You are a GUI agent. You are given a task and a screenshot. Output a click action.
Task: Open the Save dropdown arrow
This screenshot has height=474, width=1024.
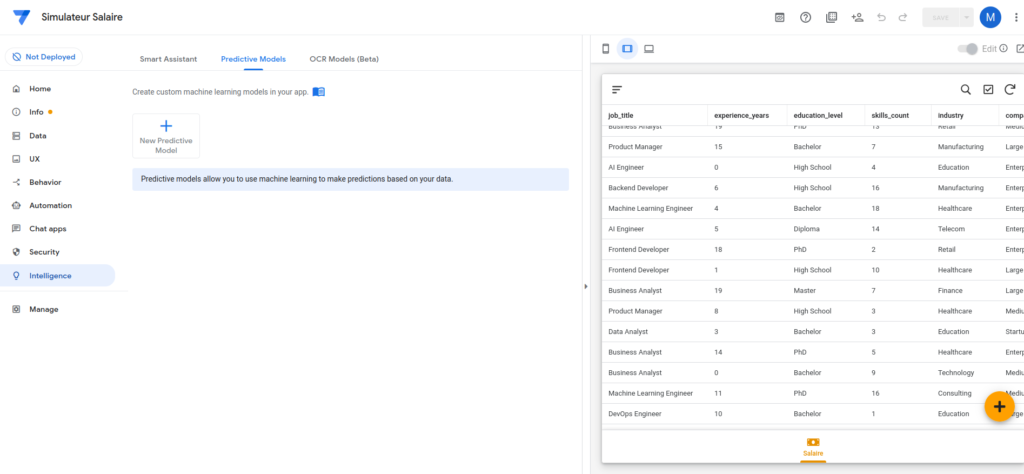[x=966, y=18]
